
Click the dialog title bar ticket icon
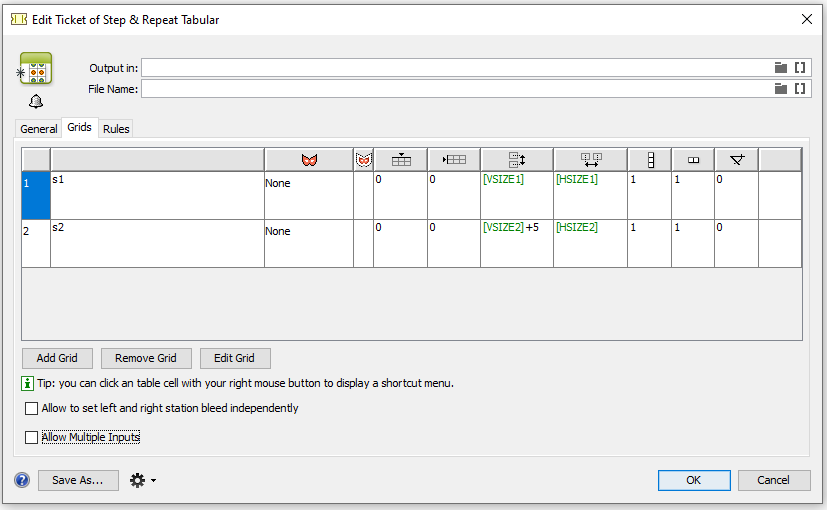[19, 20]
